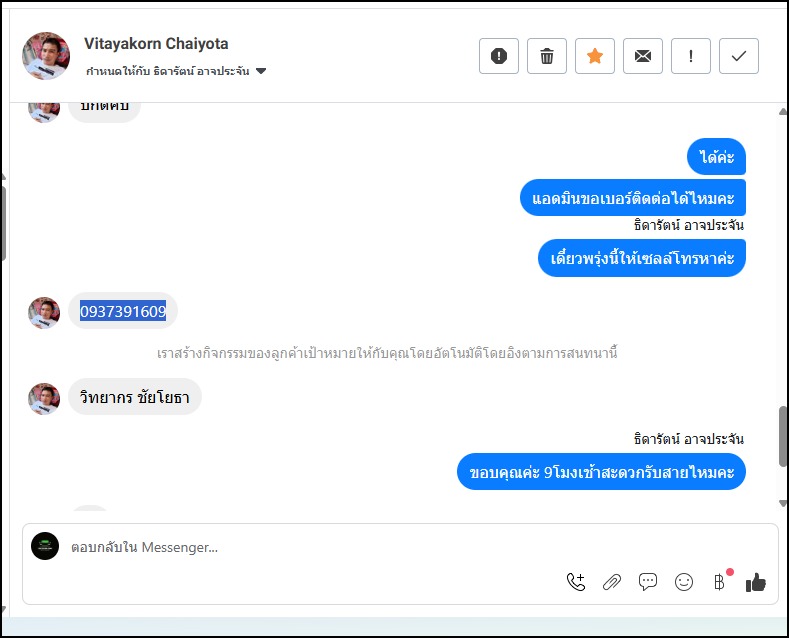
Task: Delete conversation using the trash icon
Action: (547, 56)
